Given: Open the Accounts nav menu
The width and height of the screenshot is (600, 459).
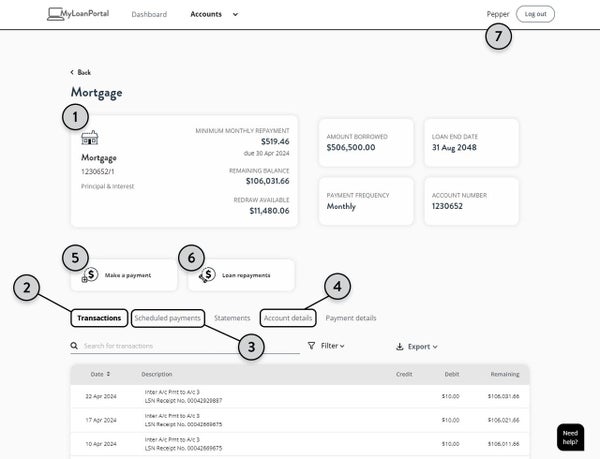Looking at the screenshot, I should 206,14.
